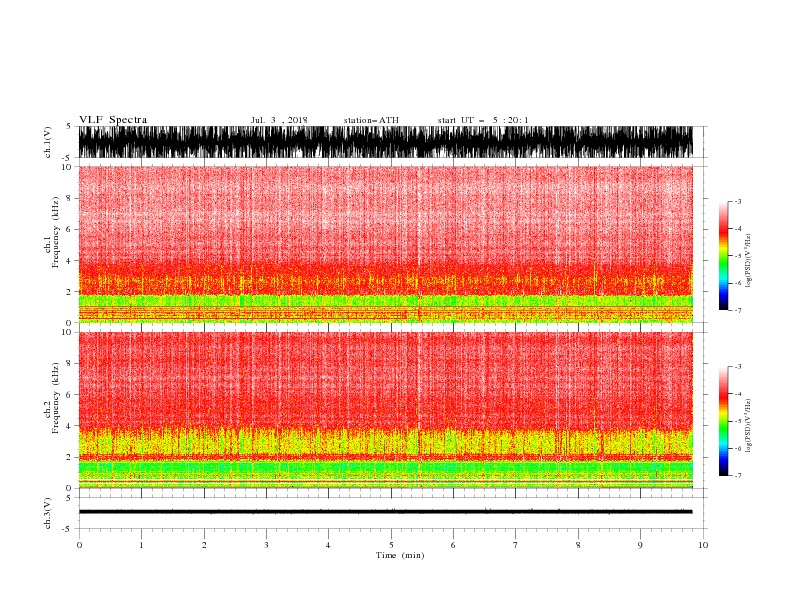Click the "10" kHz tick on ch.1 frequency axis
Image resolution: width=792 pixels, height=612 pixels.
coord(67,167)
